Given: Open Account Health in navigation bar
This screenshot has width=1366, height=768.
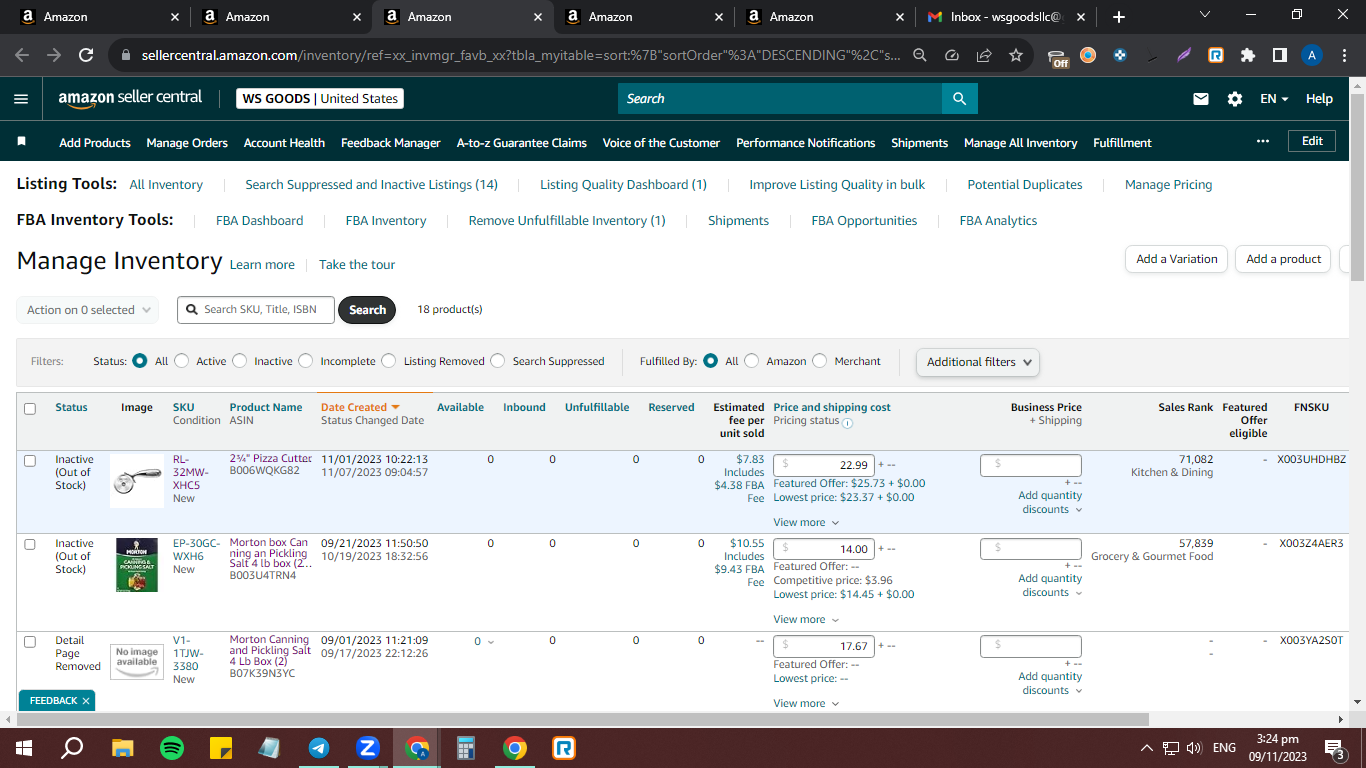Looking at the screenshot, I should coord(284,143).
